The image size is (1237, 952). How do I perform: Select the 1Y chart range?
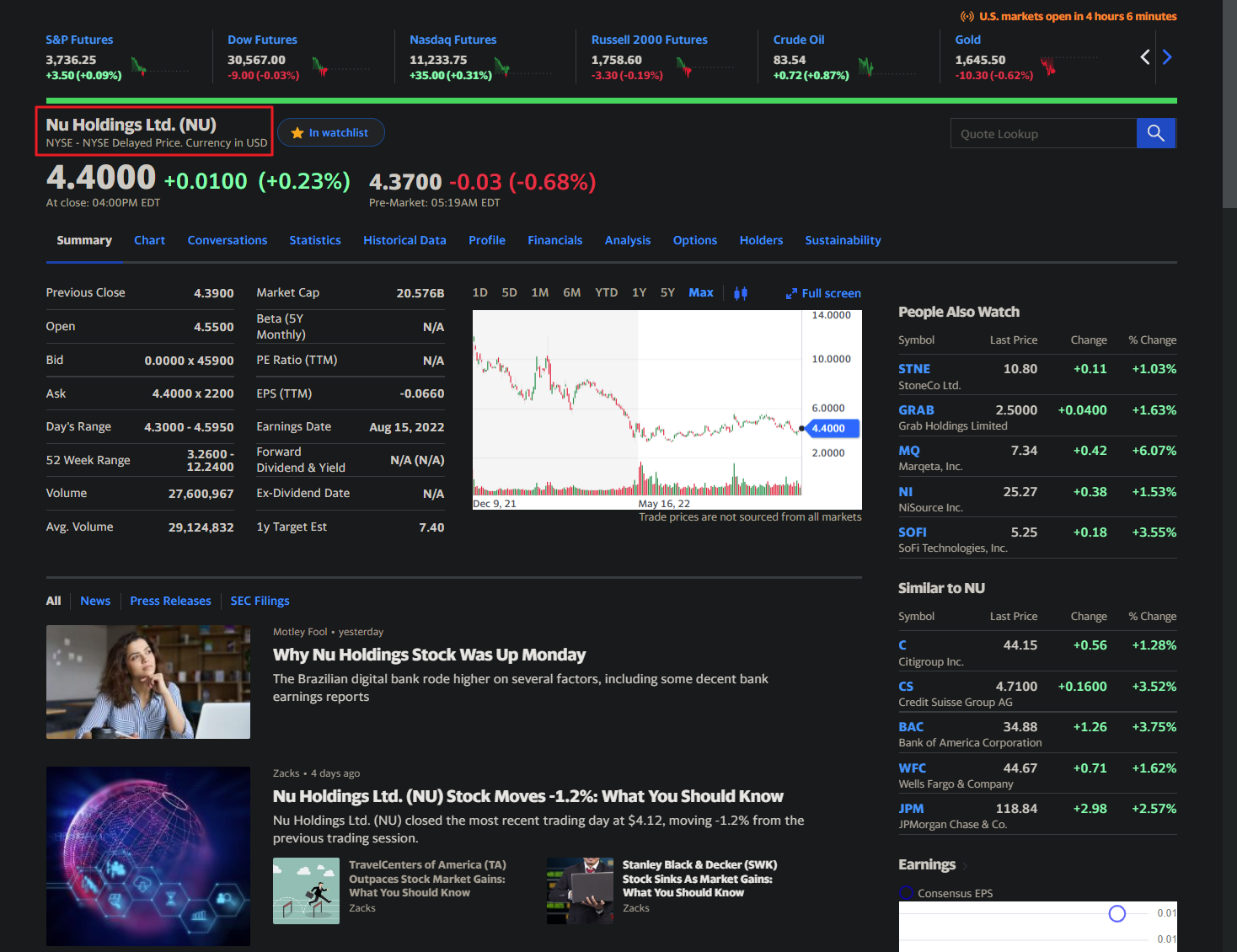(x=639, y=292)
